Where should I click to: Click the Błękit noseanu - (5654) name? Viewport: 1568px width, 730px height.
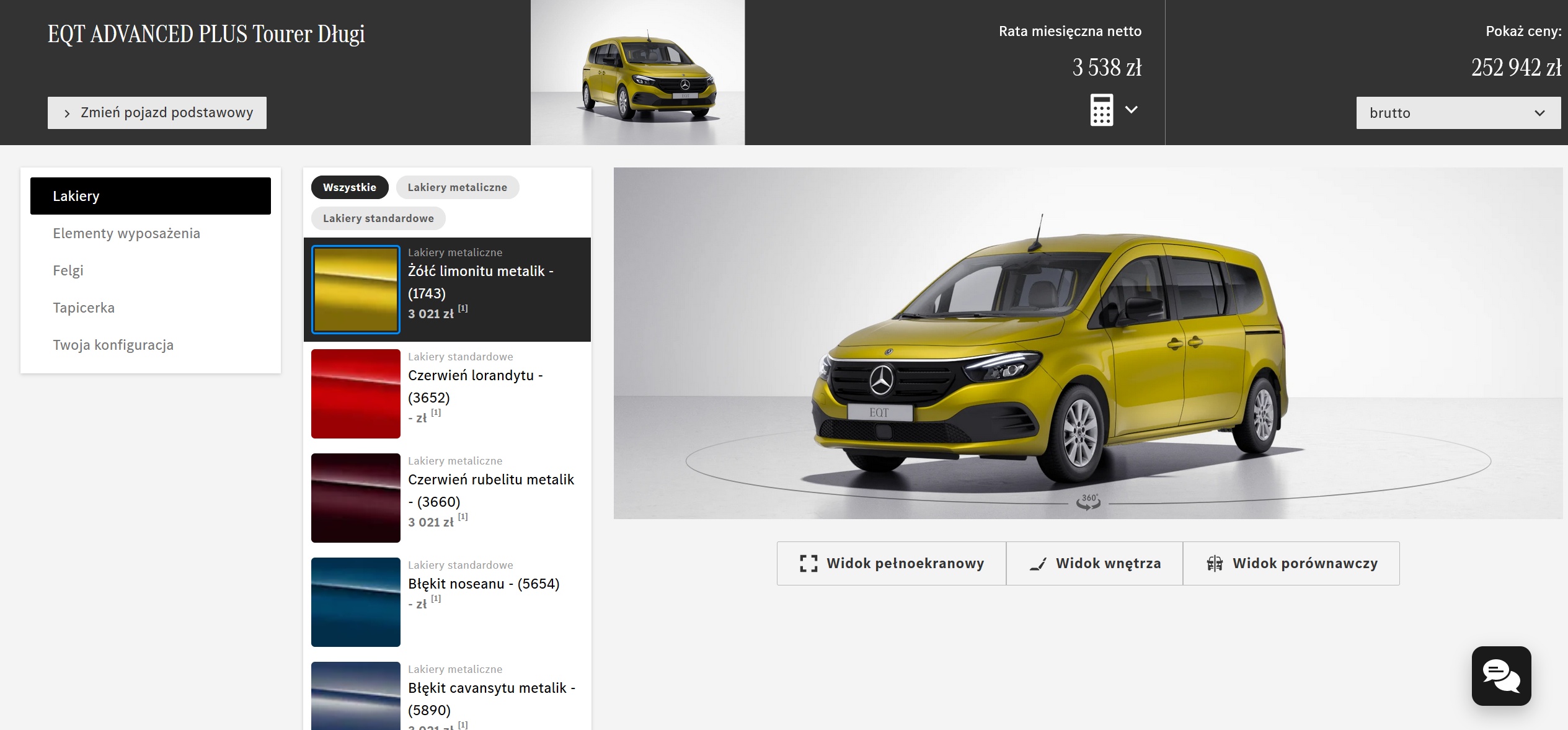pyautogui.click(x=484, y=584)
